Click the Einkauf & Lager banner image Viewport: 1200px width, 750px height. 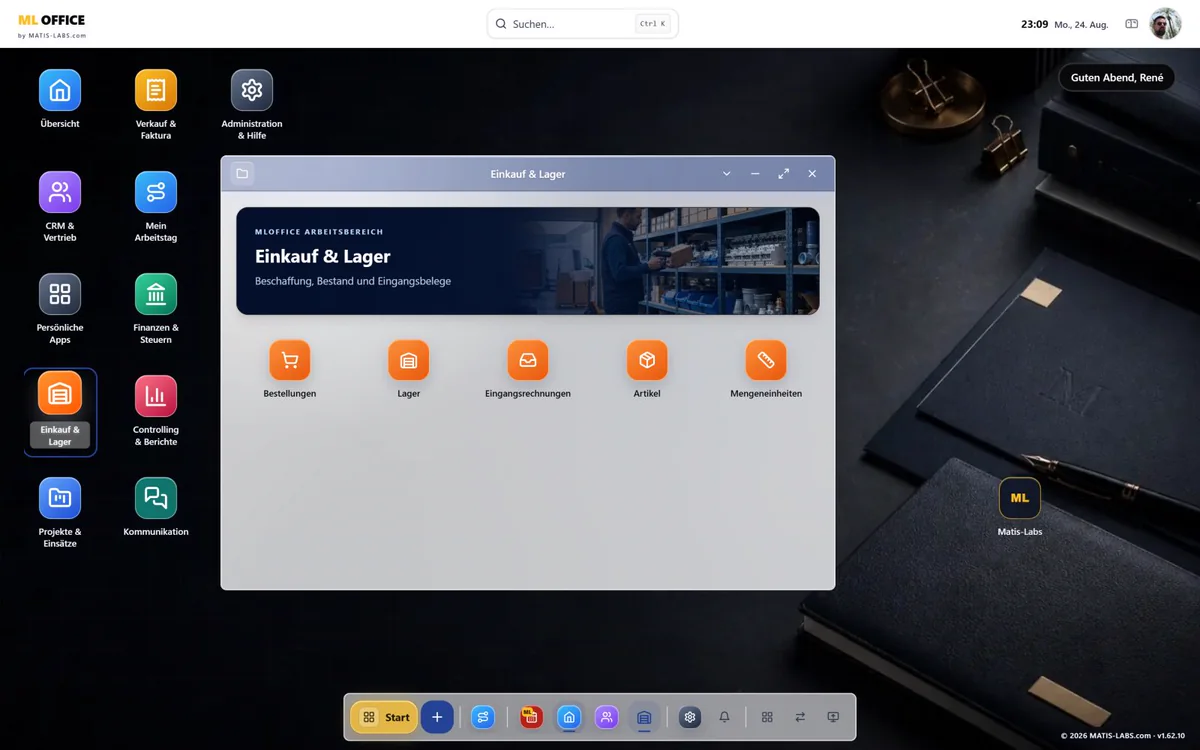coord(528,261)
